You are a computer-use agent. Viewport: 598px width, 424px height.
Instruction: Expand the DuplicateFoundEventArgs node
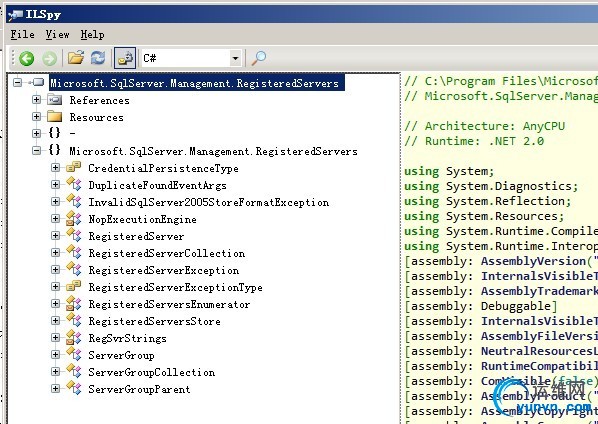[x=56, y=185]
